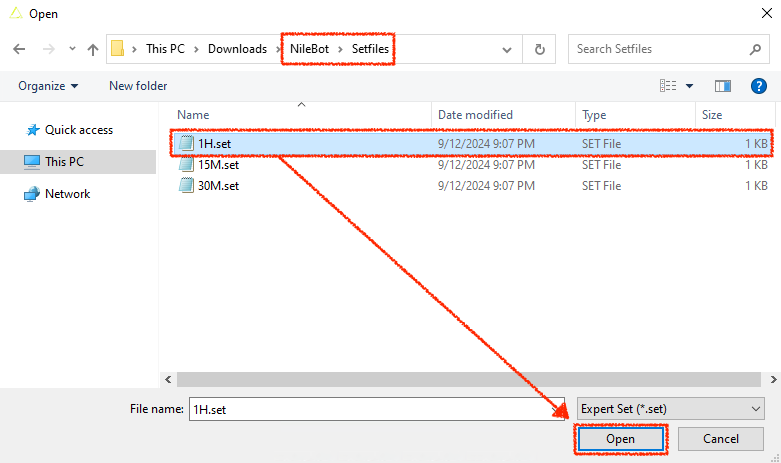The image size is (781, 463).
Task: Select the 30M.set file
Action: click(471, 186)
